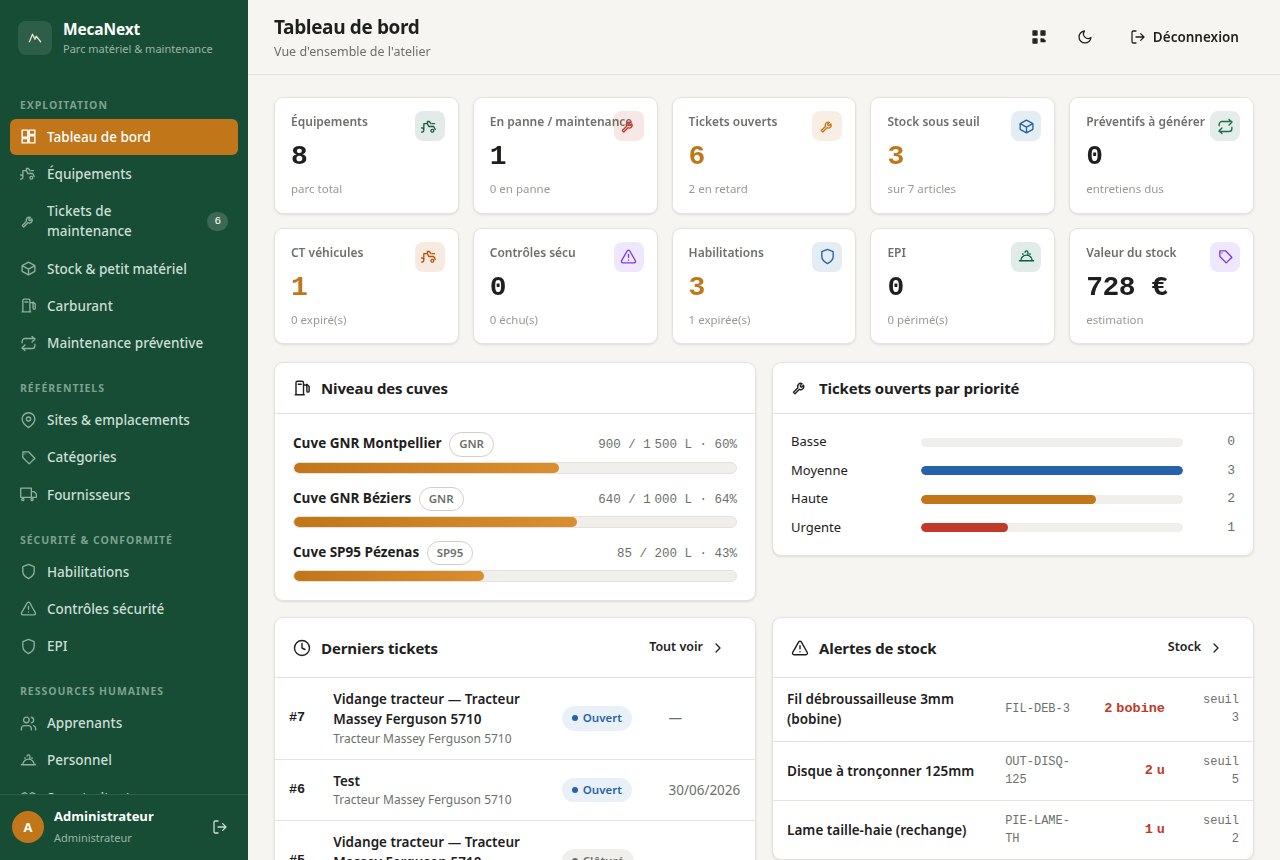The image size is (1280, 860).
Task: Click the Moyenne priority bar
Action: 1052,470
